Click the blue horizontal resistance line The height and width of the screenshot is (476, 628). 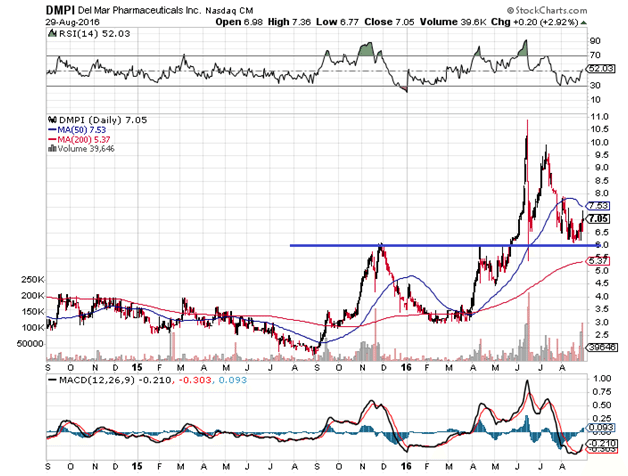pos(420,245)
